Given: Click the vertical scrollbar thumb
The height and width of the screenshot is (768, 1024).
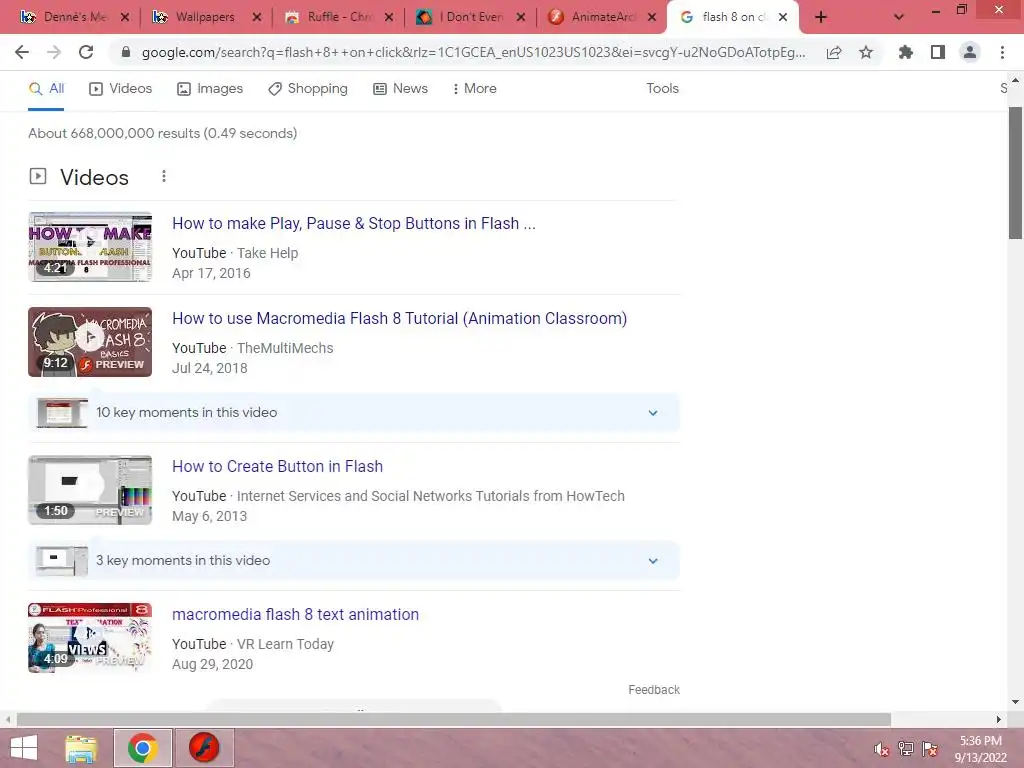Looking at the screenshot, I should click(1015, 172).
